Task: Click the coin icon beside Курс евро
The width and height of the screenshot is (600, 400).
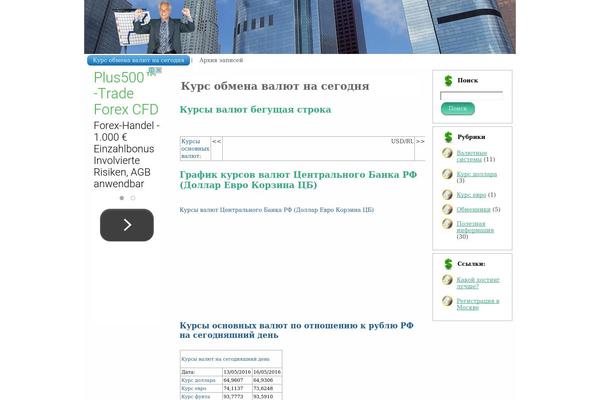Action: 447,194
